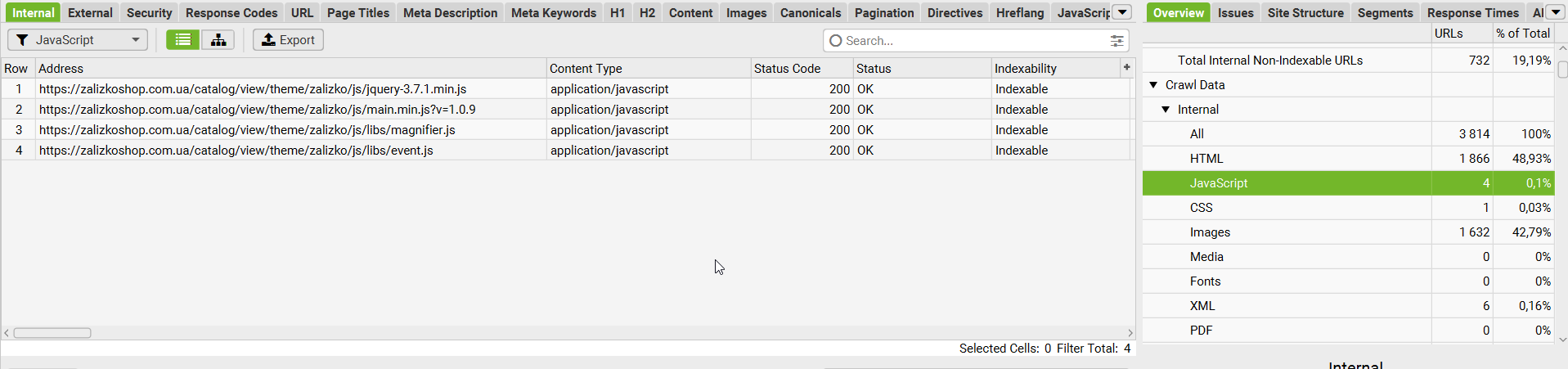
Task: Open the Response Codes tab
Action: pos(231,12)
